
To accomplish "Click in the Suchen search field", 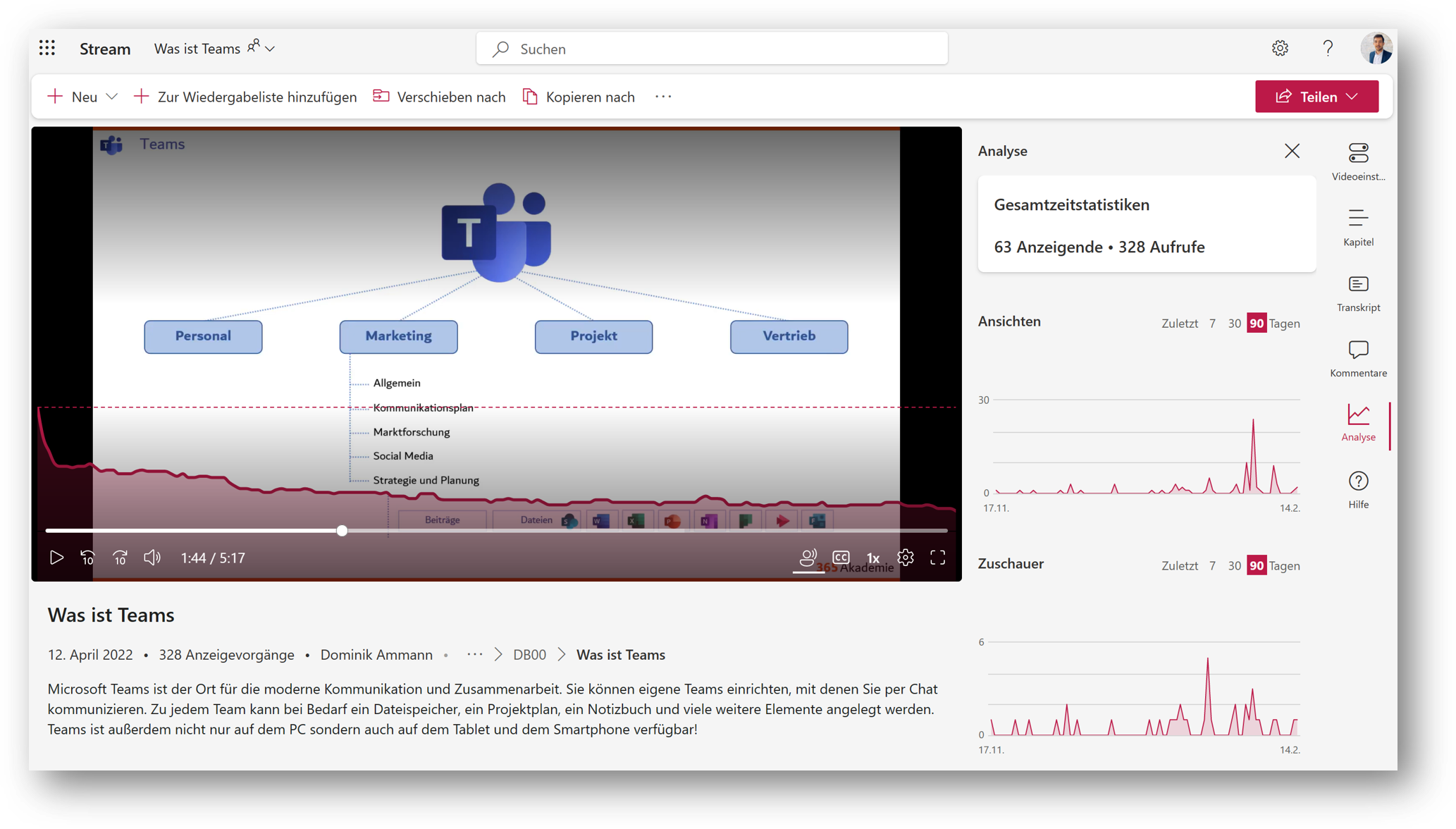I will click(712, 49).
